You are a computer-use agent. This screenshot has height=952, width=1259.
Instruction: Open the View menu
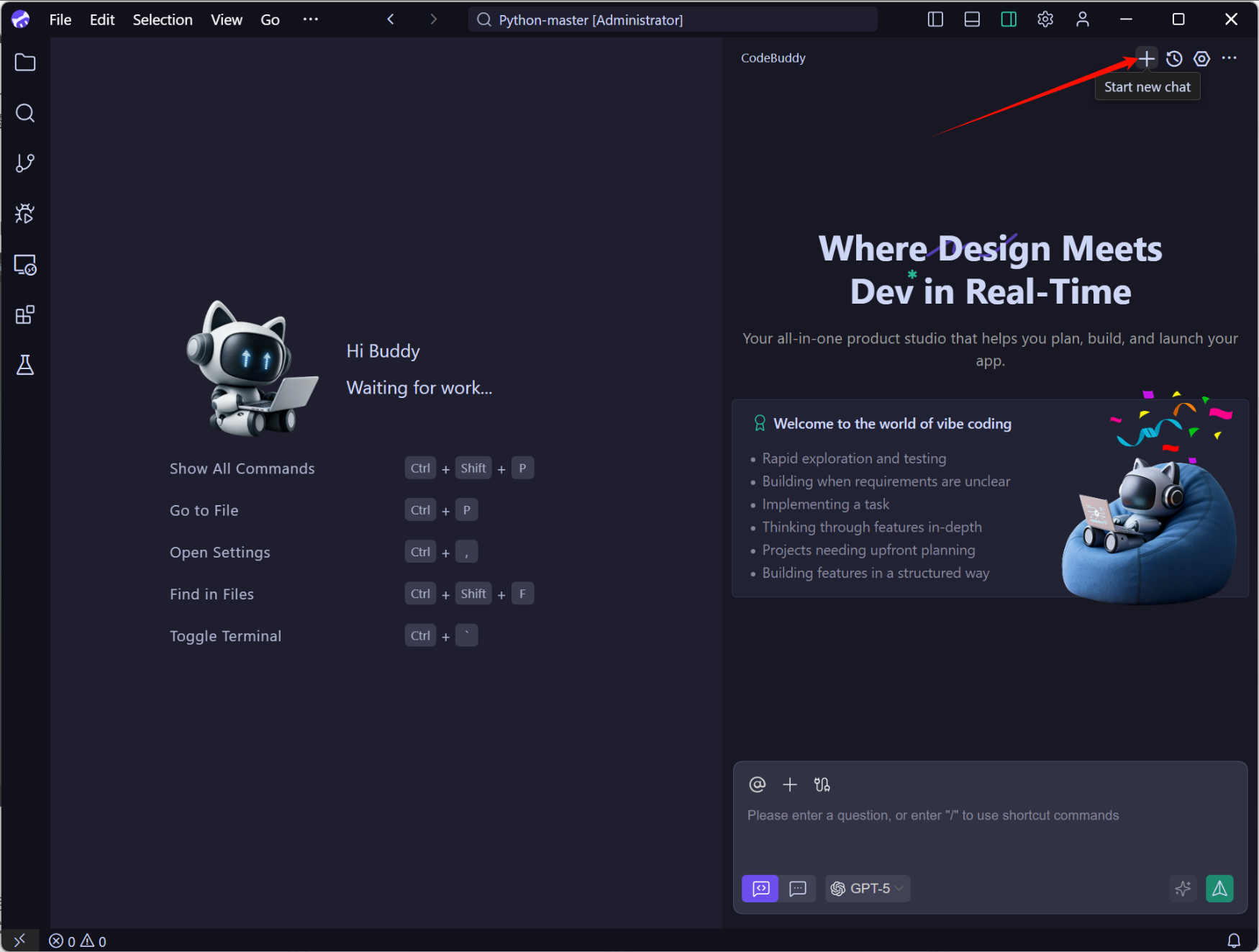point(226,19)
